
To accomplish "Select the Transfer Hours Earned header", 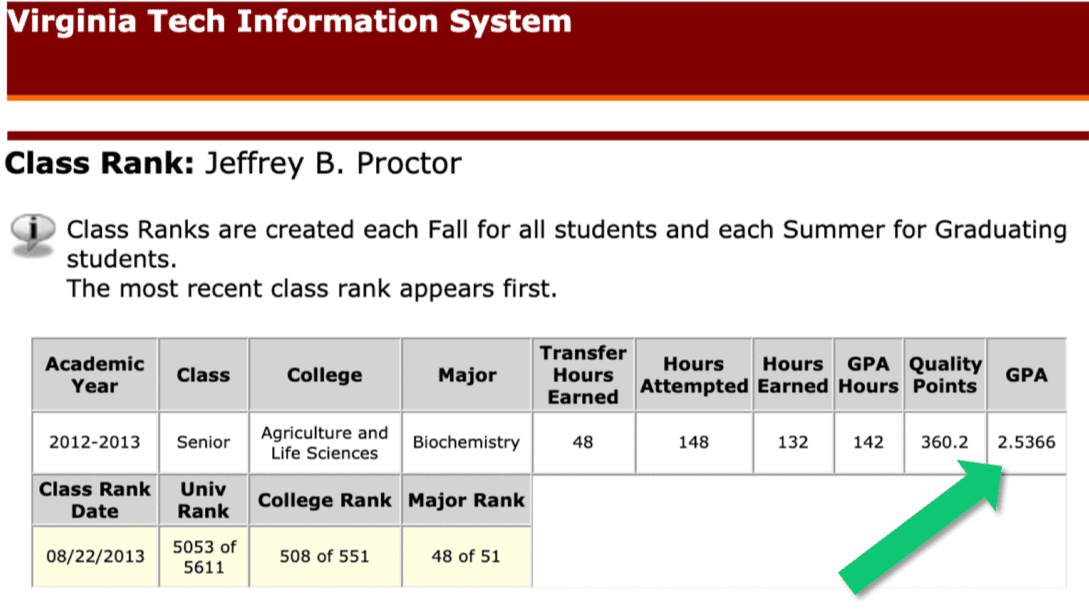I will click(583, 375).
